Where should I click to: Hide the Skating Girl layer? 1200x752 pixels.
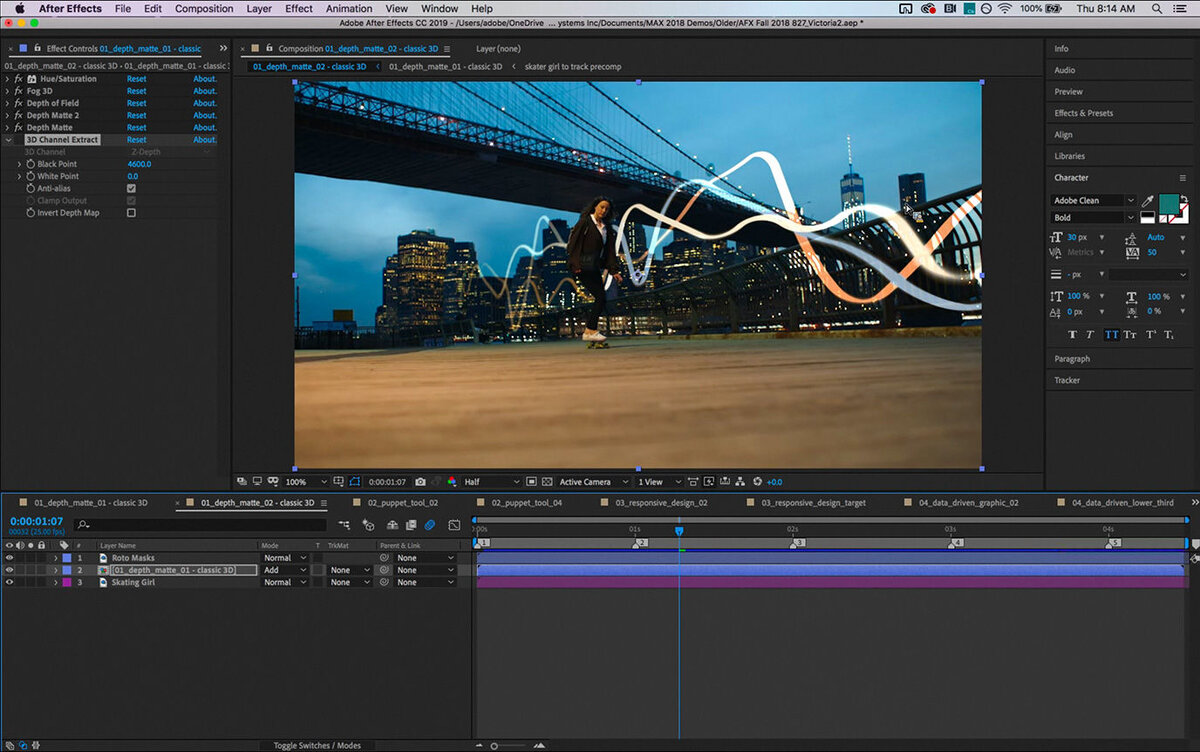(10, 582)
